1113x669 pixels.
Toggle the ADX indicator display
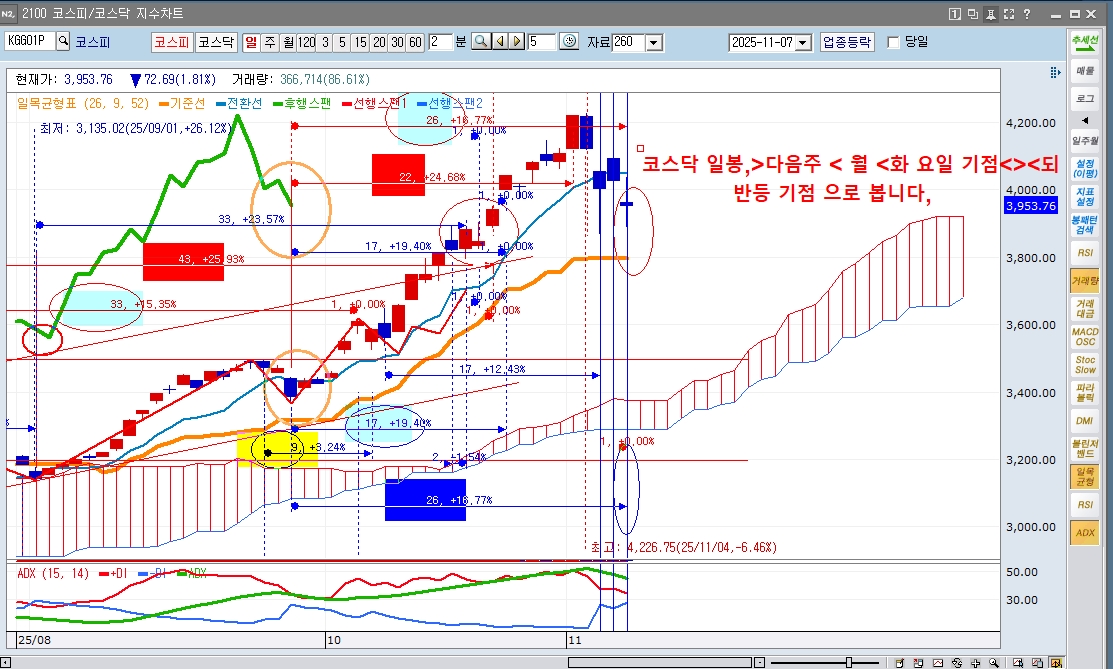(x=1084, y=532)
